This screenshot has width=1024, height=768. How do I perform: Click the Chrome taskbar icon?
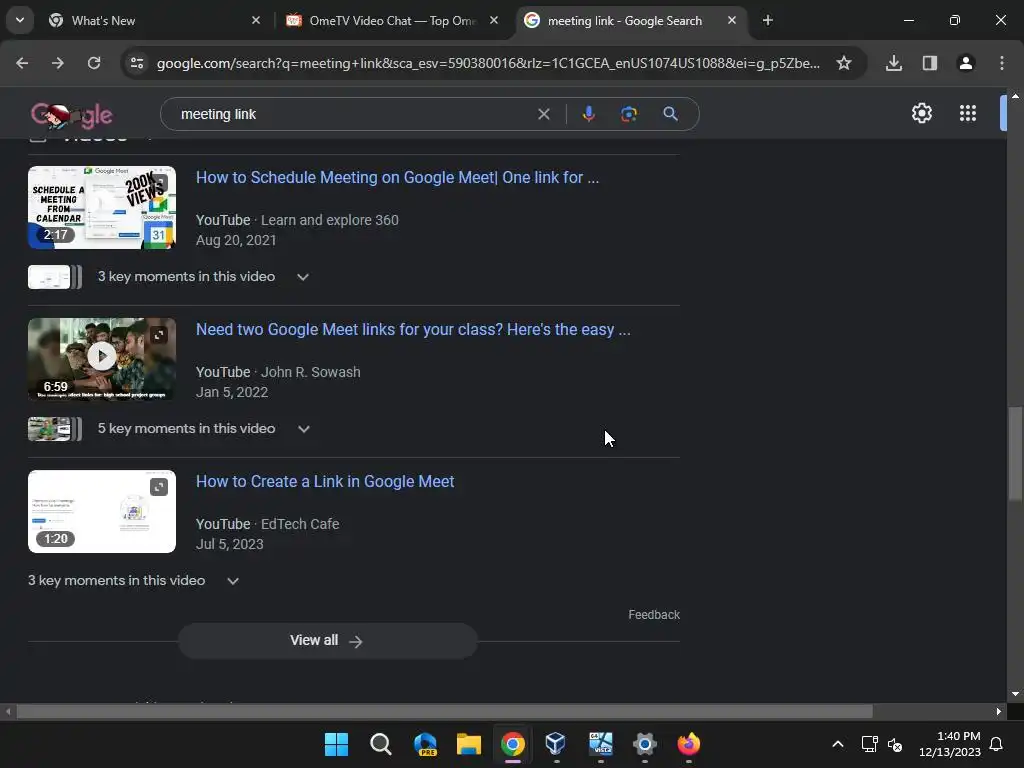tap(513, 744)
